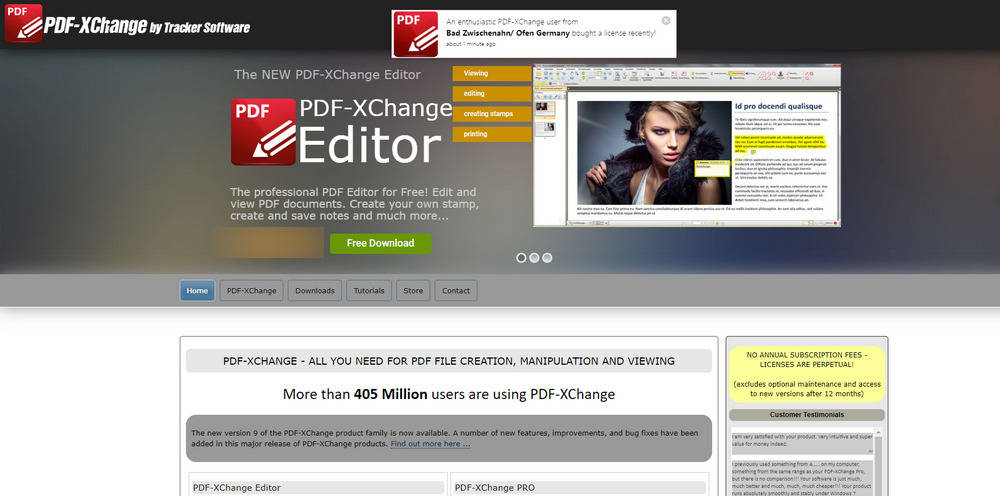Image resolution: width=1000 pixels, height=496 pixels.
Task: Click the testimonials scrollbar
Action: [879, 462]
